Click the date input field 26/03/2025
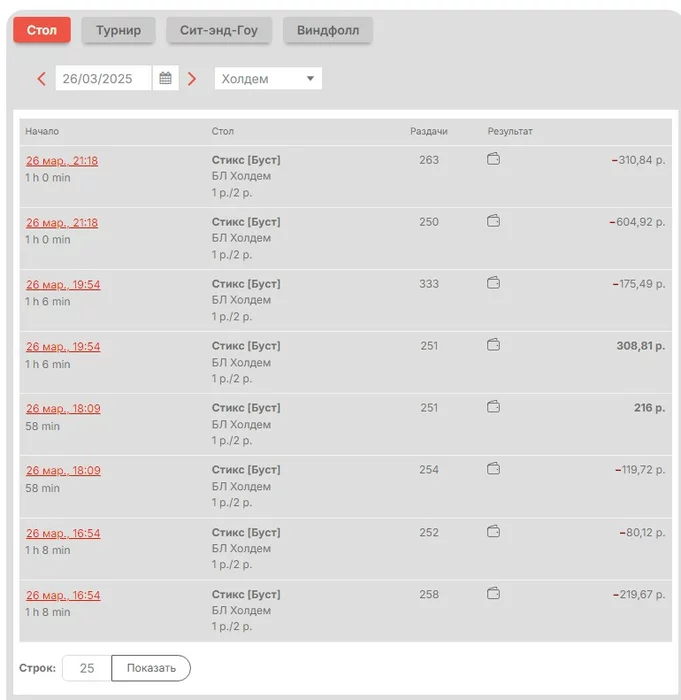Viewport: 681px width, 700px height. pos(103,78)
